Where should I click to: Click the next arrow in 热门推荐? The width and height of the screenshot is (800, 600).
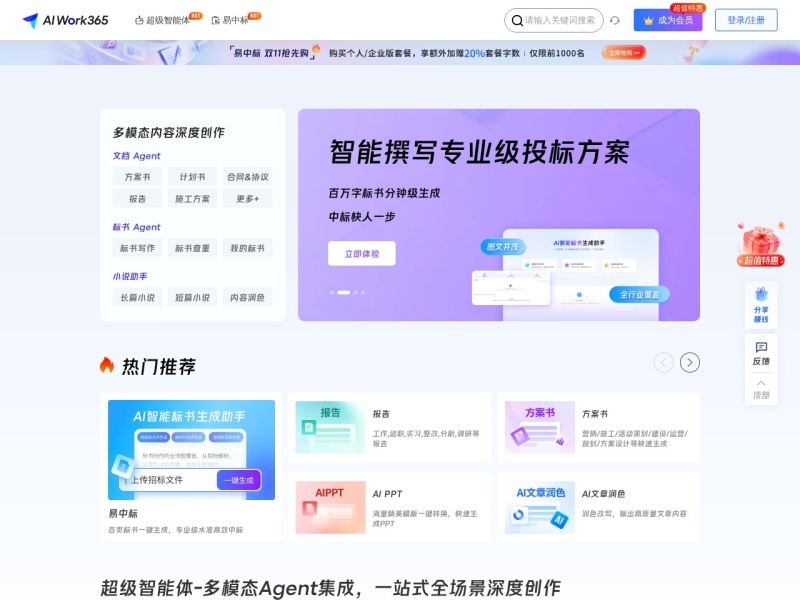[x=690, y=363]
